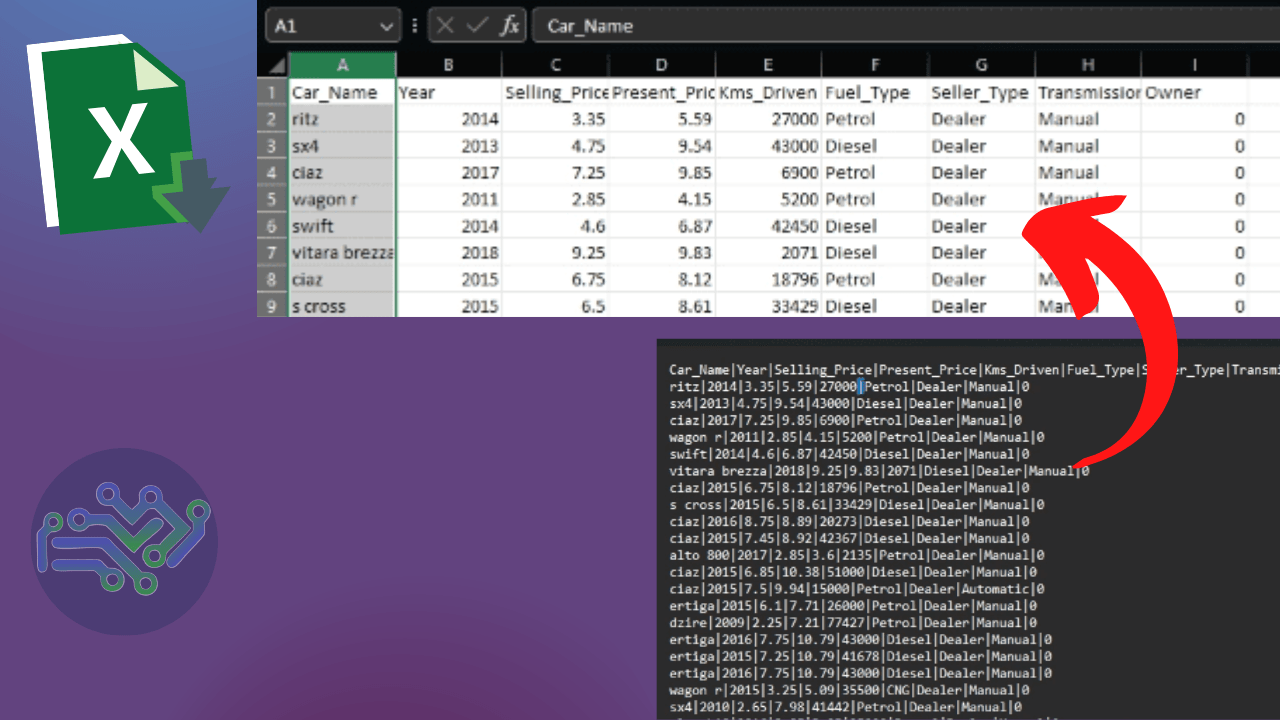Select row 5 header
The height and width of the screenshot is (720, 1280).
click(273, 199)
